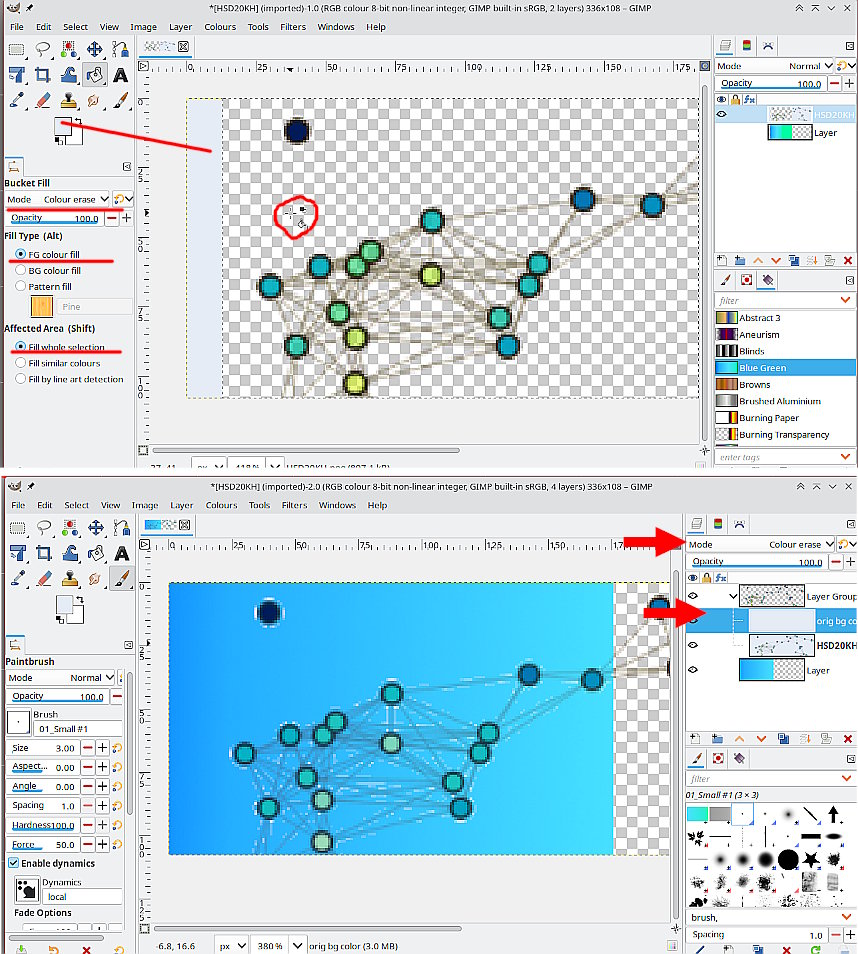Choose the Clone stamp tool in bottom window

pyautogui.click(x=70, y=579)
